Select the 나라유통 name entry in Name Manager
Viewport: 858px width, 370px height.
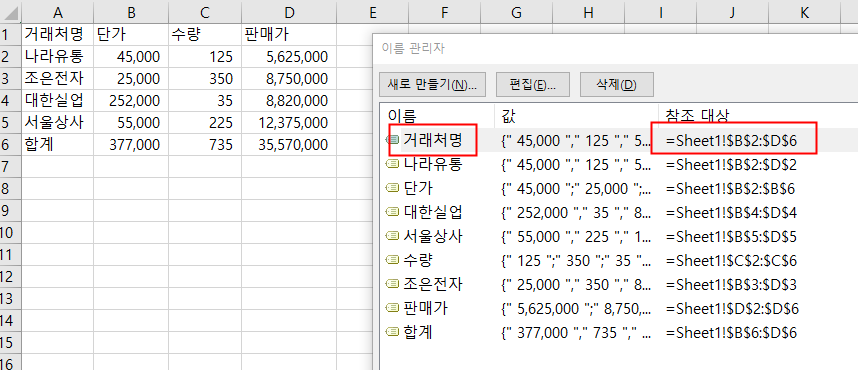(x=432, y=164)
